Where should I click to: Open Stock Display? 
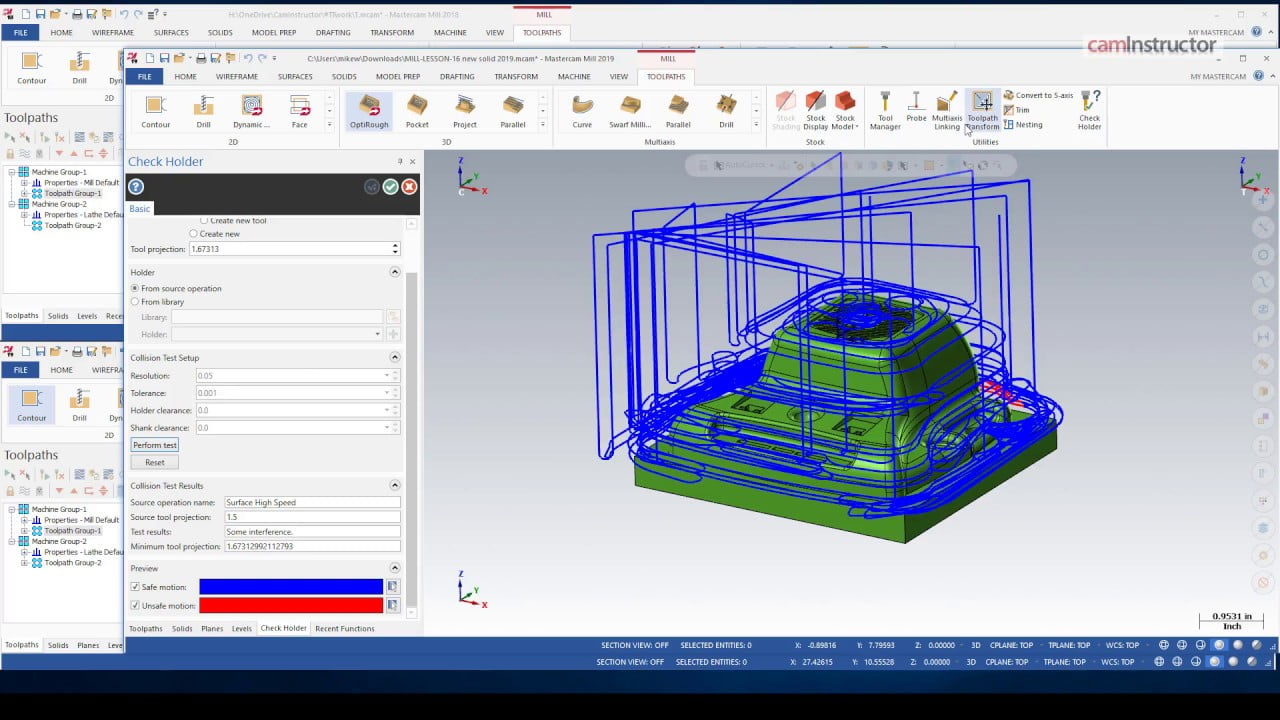click(x=816, y=111)
